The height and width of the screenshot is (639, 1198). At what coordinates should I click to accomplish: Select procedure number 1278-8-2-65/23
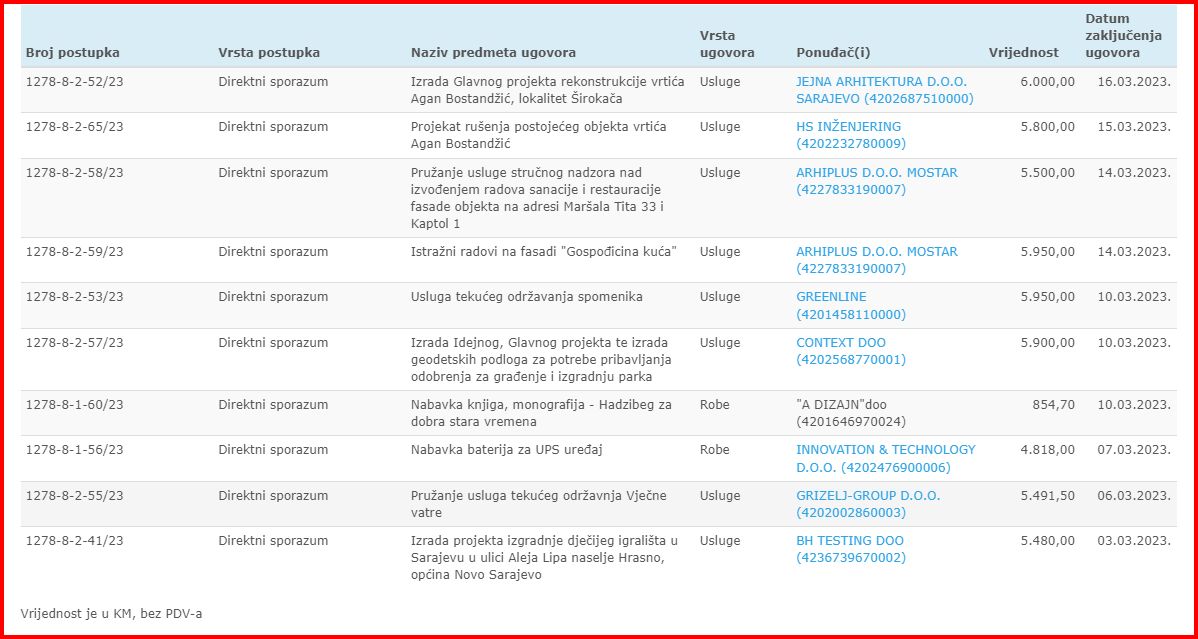(75, 127)
